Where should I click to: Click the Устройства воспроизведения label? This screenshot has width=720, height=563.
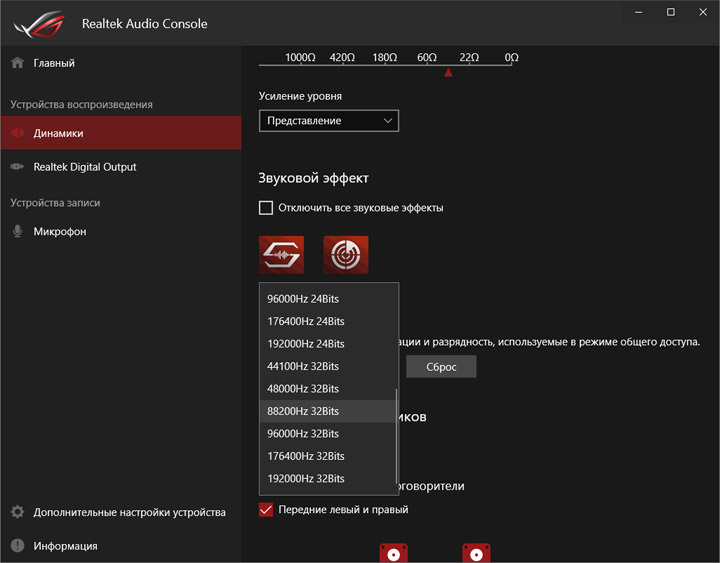(82, 105)
